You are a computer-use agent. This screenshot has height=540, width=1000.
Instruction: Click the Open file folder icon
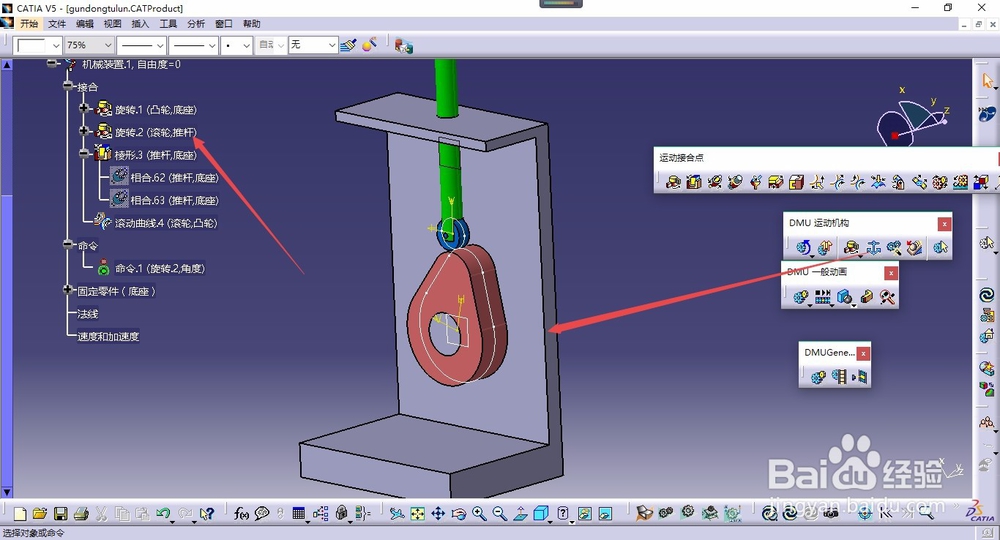pyautogui.click(x=40, y=514)
